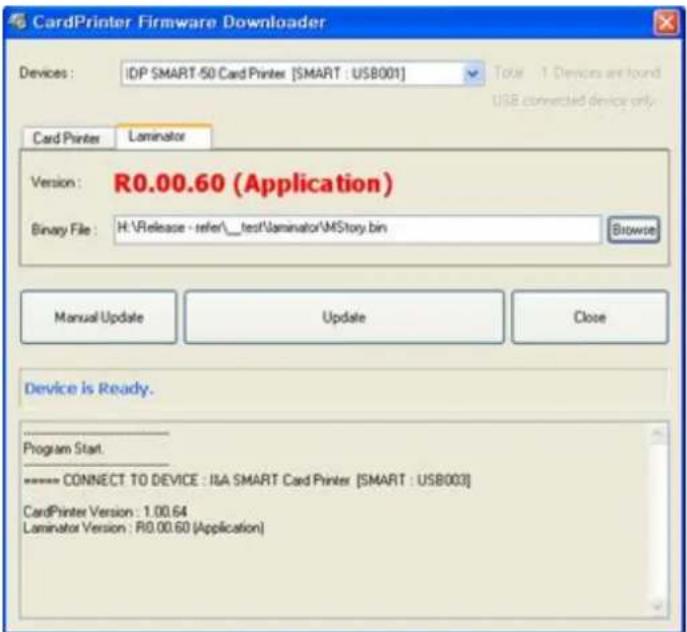Click the red R0.00.60 (Application) version text
687x632 pixels.
[x=253, y=183]
